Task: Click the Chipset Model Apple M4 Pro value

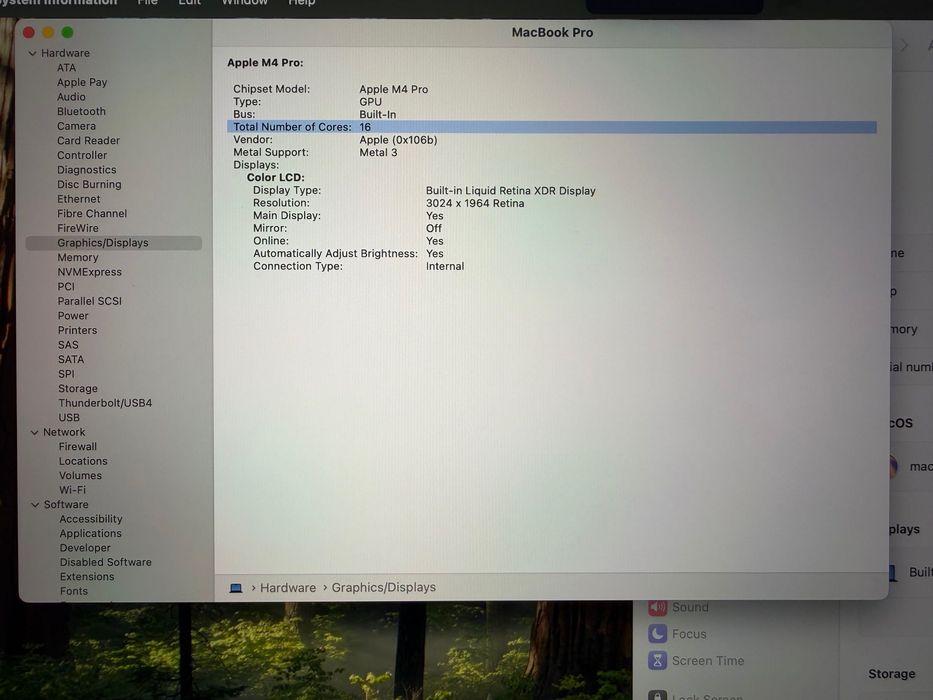Action: (394, 89)
